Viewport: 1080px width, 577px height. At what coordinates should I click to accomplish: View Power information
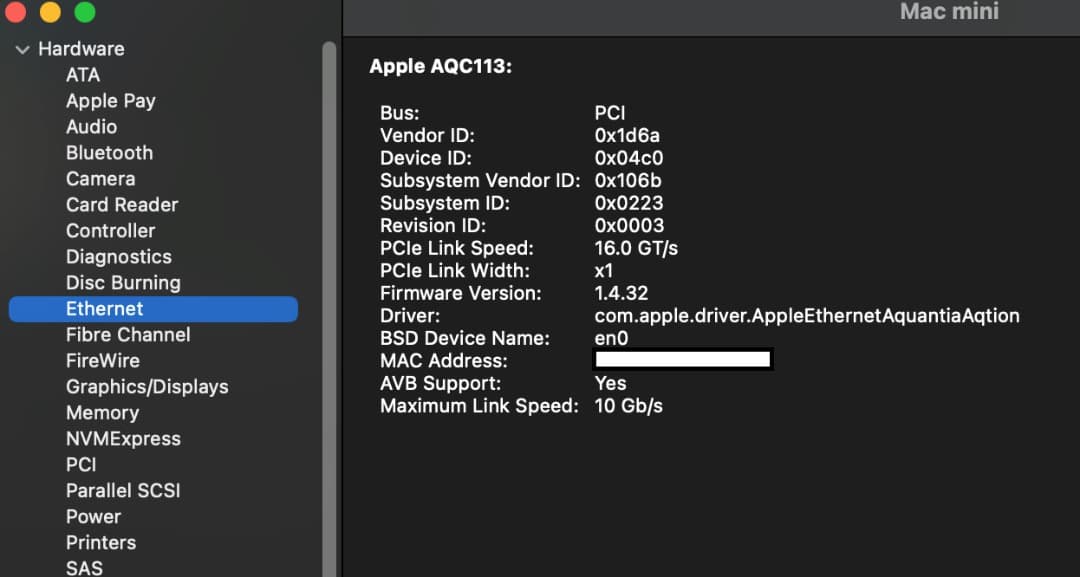[x=93, y=516]
